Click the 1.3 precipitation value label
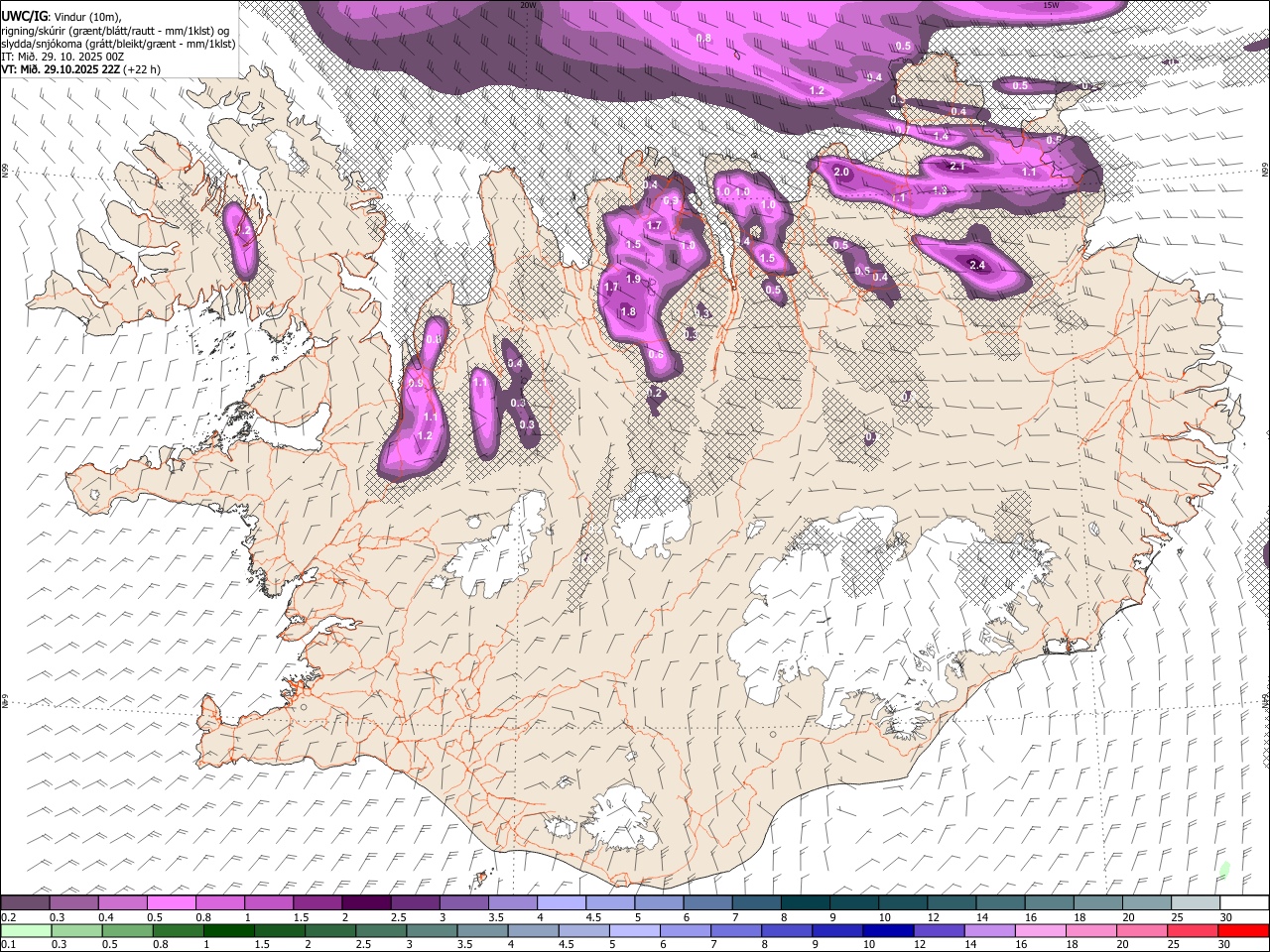Image resolution: width=1270 pixels, height=952 pixels. [940, 189]
